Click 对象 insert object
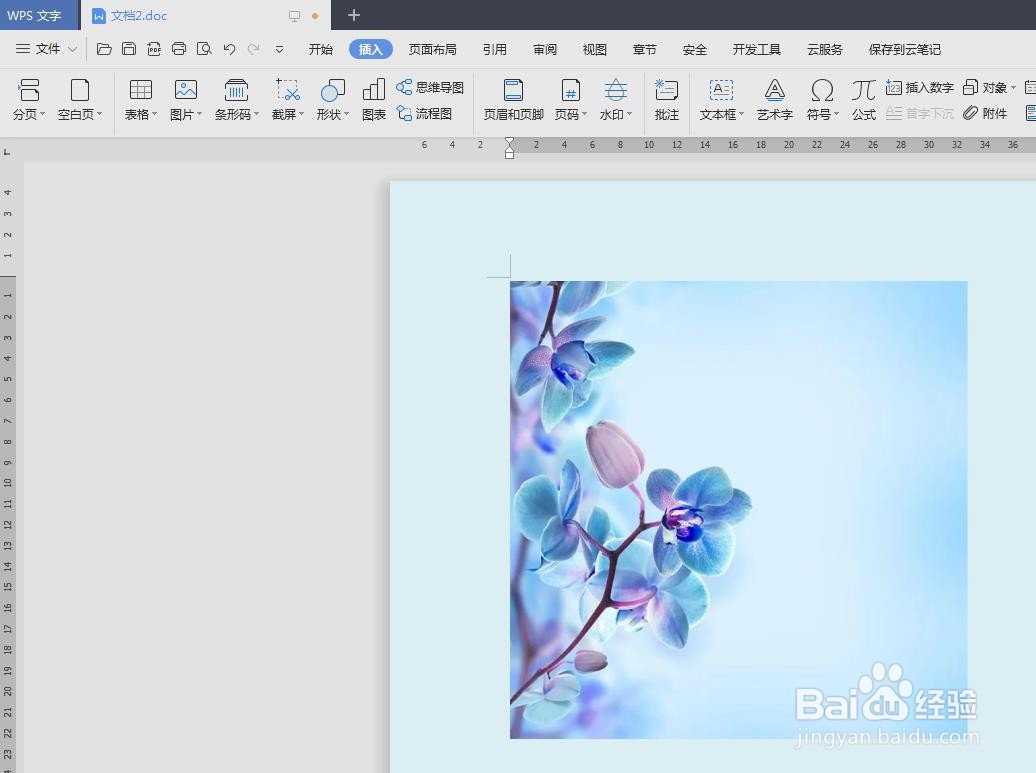Screen dimensions: 1036x773 (984, 87)
